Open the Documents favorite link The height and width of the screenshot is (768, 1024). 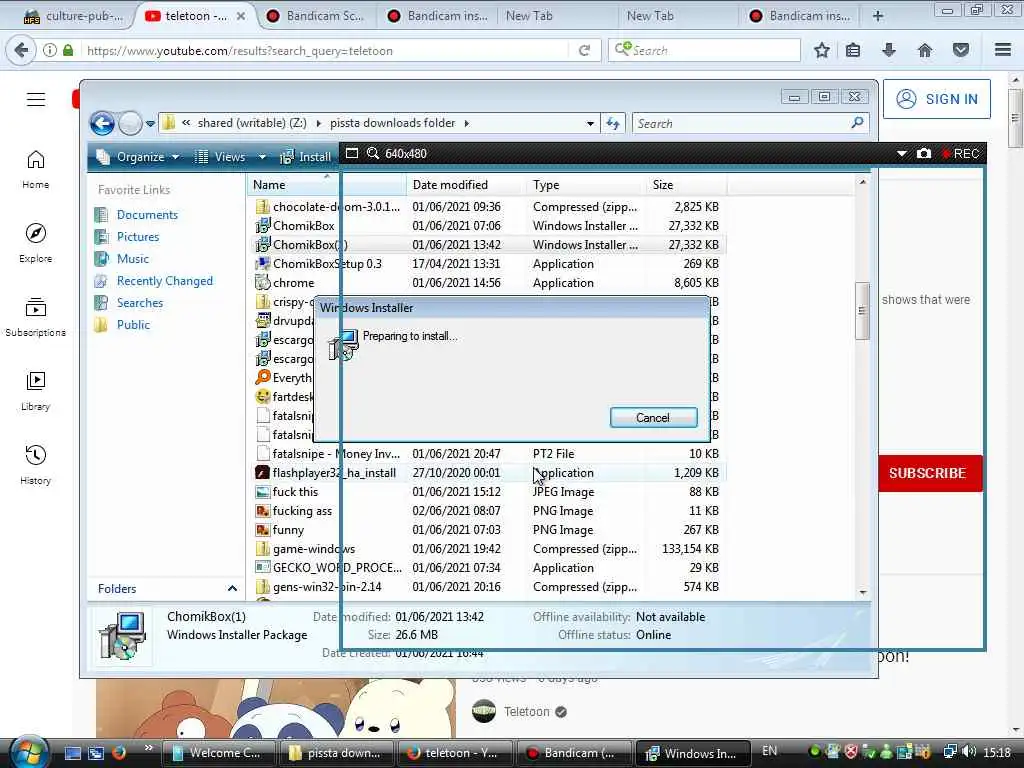coord(147,215)
